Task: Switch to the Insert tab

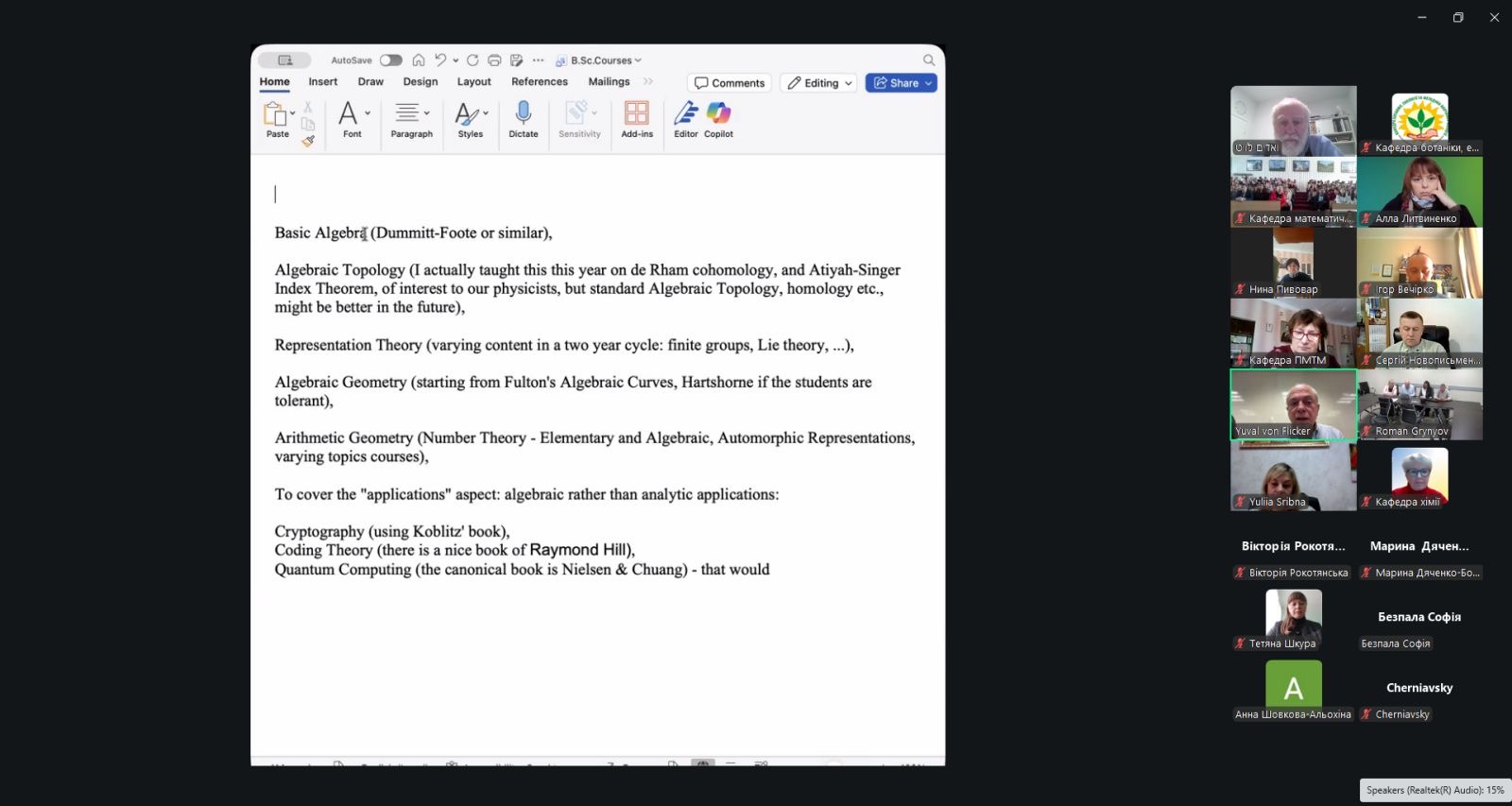Action: click(x=322, y=82)
